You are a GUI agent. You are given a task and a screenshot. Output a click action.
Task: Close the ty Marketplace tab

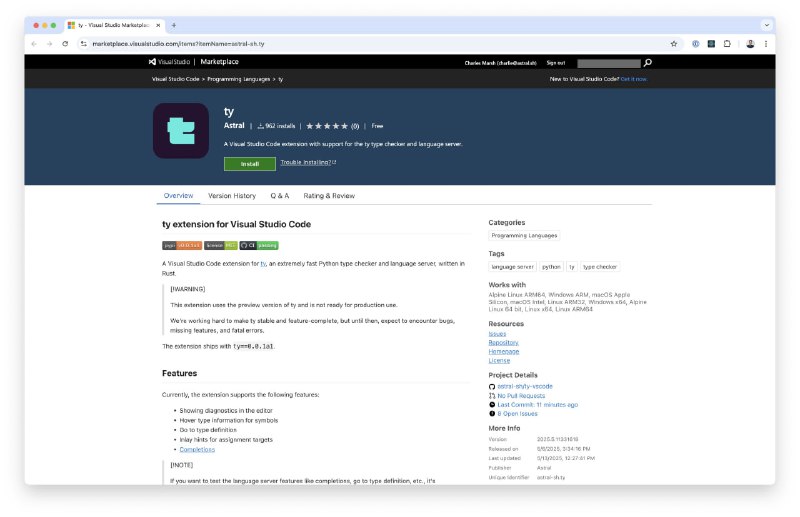(x=158, y=25)
